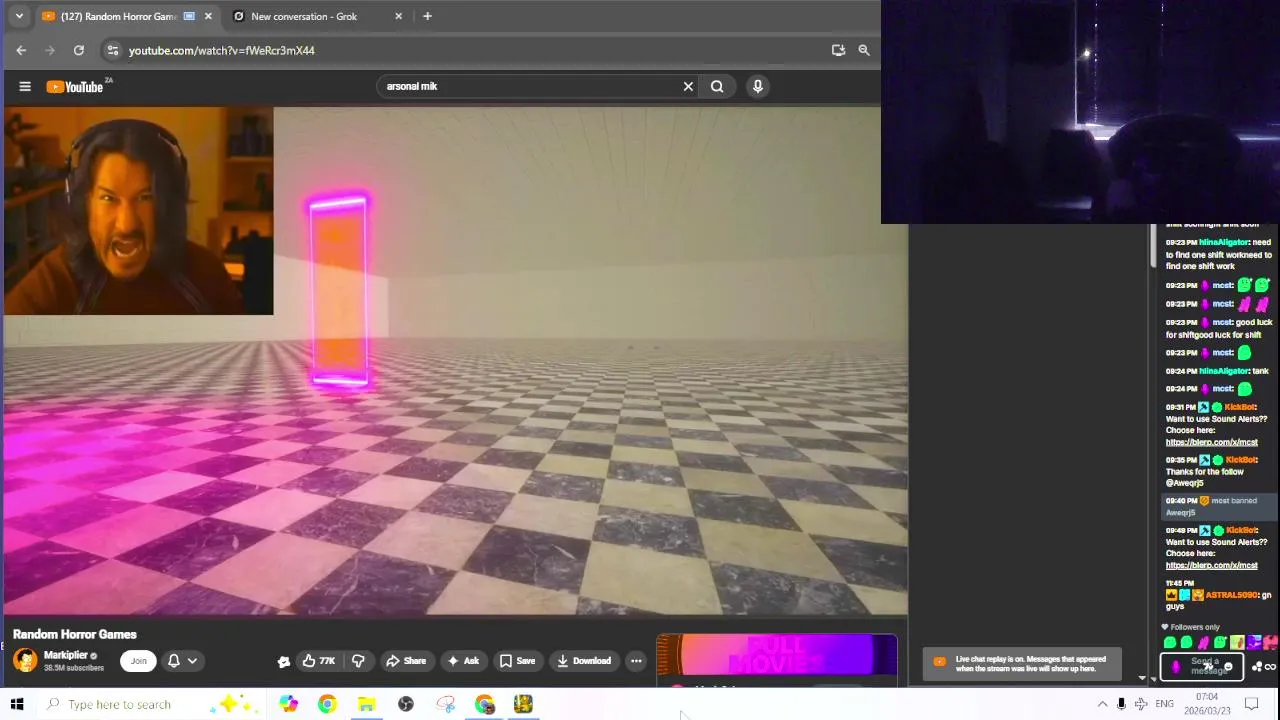Open the last blerp.com/x/mcst chat link

(1211, 565)
